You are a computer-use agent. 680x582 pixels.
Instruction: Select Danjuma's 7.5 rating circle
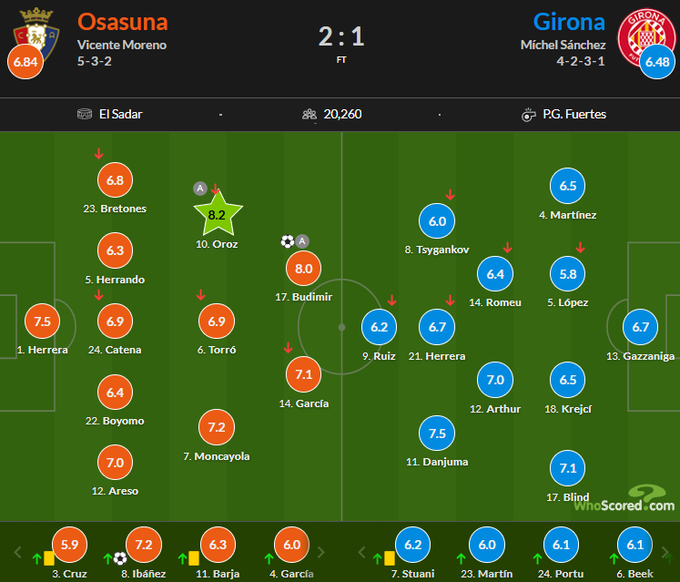[x=437, y=433]
